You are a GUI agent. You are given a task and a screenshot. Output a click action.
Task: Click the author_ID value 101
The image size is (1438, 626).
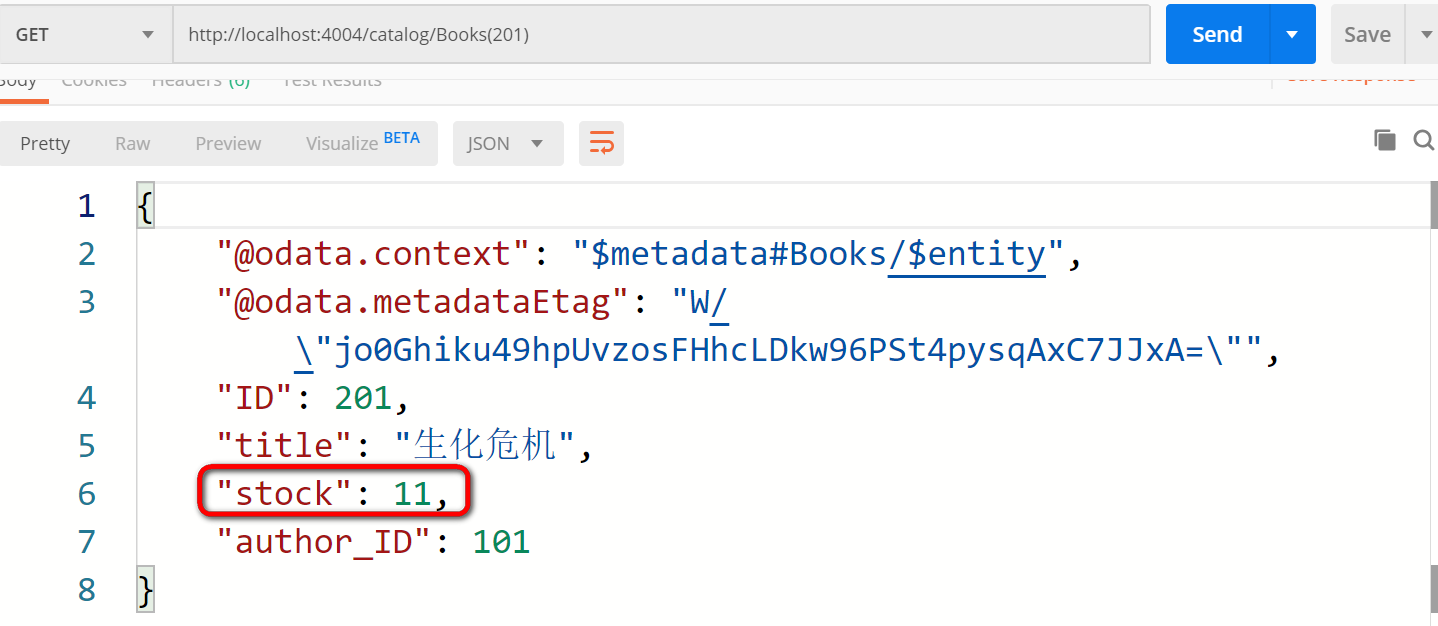501,542
